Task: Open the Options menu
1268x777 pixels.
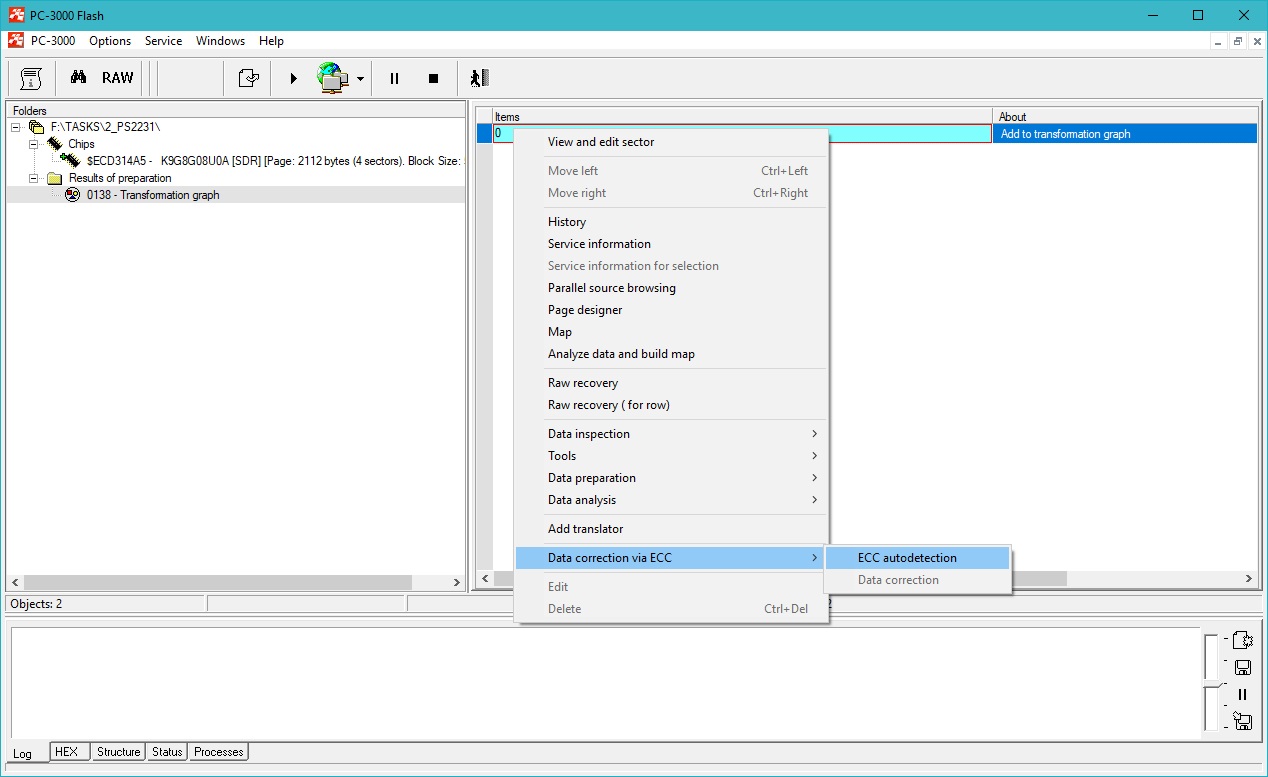Action: [x=110, y=41]
